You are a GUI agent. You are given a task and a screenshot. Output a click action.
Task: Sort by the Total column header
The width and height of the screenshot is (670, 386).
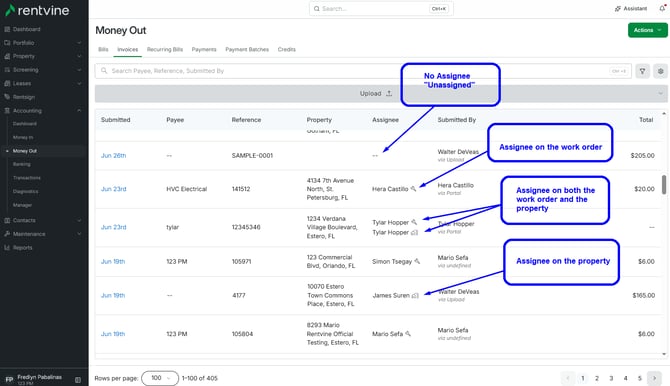[x=646, y=120]
